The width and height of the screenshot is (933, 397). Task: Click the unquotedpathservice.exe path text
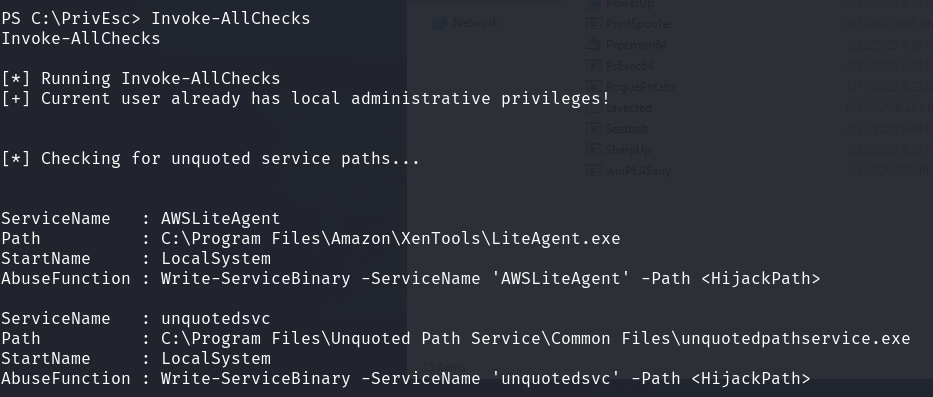click(x=536, y=339)
